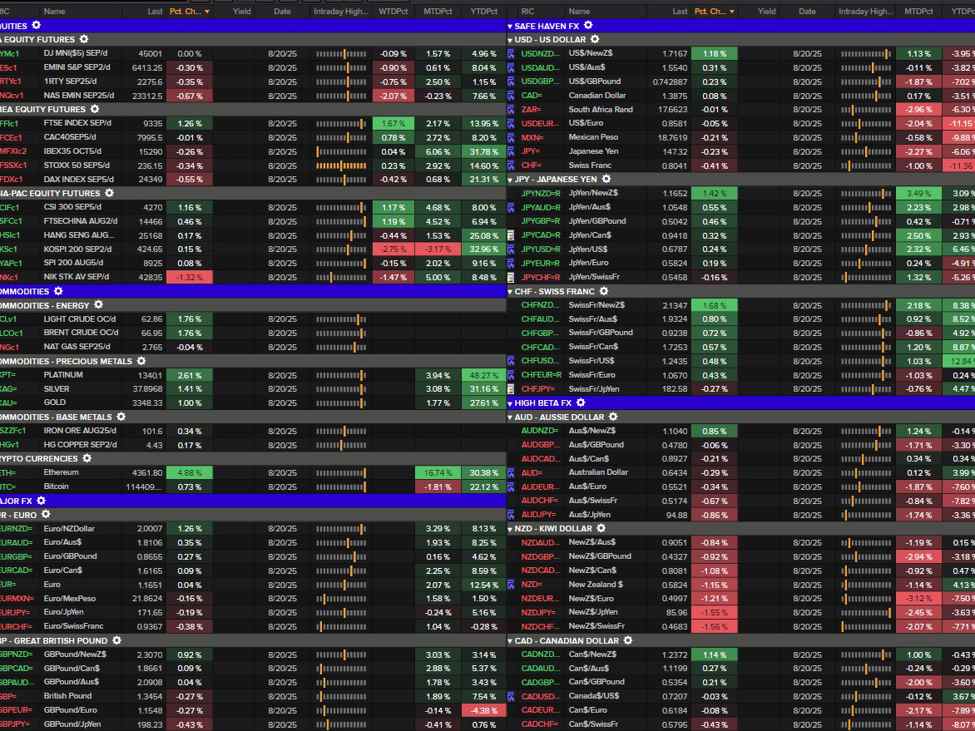Collapse the NZD - KIWI DOLLAR group
This screenshot has width=975, height=731.
point(510,529)
